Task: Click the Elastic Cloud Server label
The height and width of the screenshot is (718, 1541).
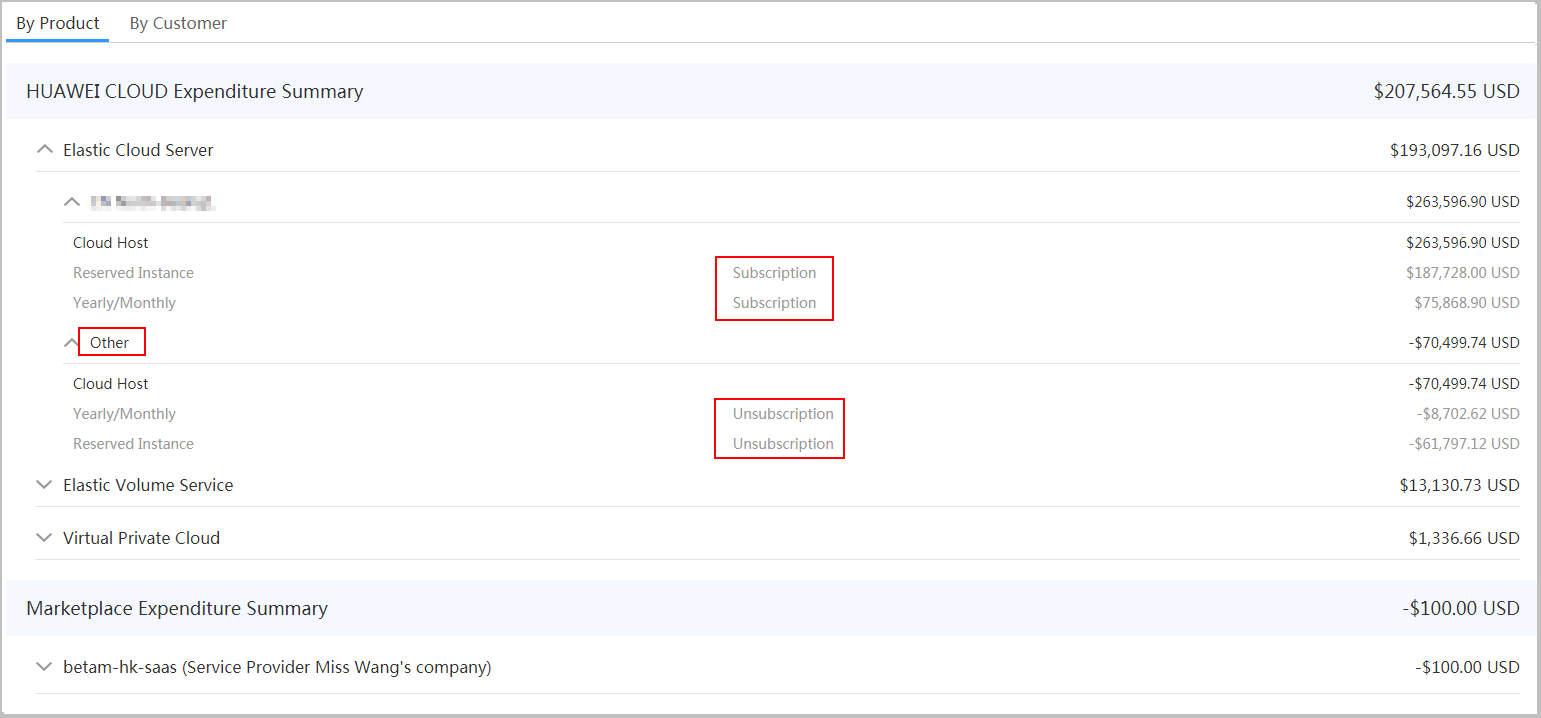Action: (x=138, y=150)
